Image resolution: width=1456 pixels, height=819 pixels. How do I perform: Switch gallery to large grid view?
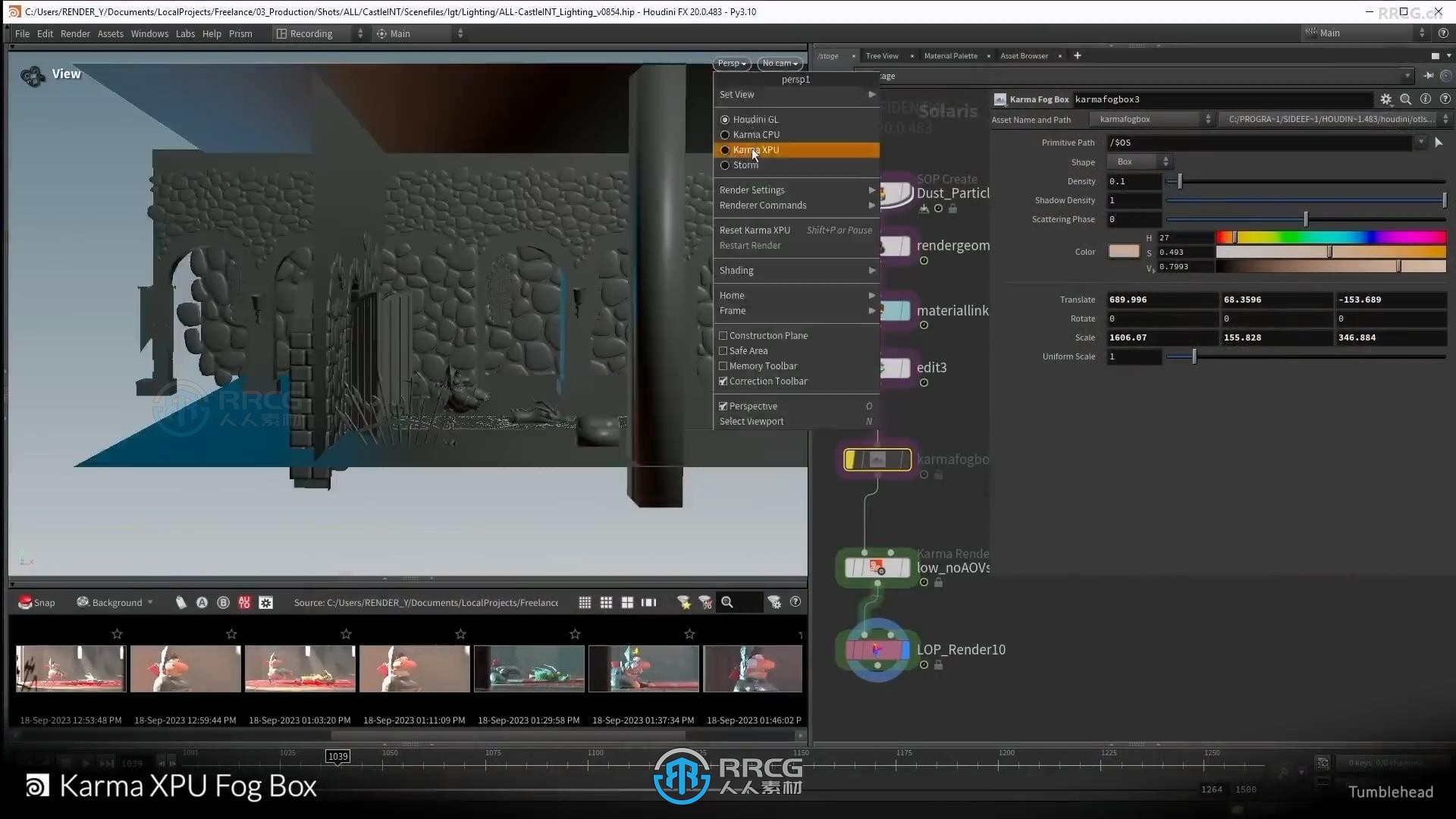(627, 602)
